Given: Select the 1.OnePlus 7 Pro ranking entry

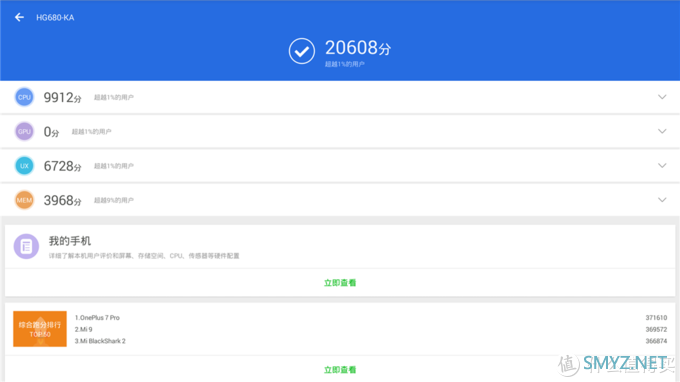Looking at the screenshot, I should tap(97, 318).
